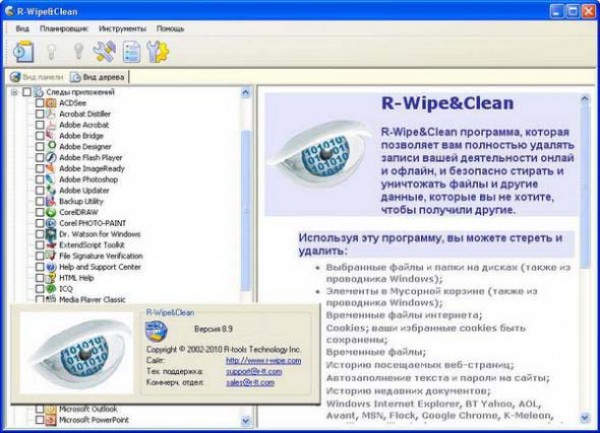Image resolution: width=600 pixels, height=433 pixels.
Task: Open the scheduler clock toolbar icon
Action: (x=23, y=52)
